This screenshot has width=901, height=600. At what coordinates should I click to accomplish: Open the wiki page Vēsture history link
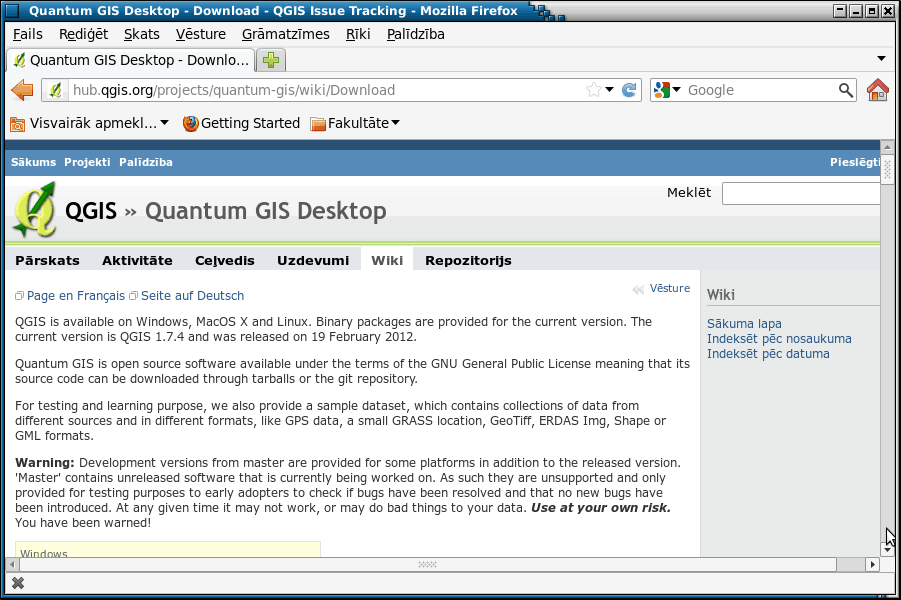670,288
